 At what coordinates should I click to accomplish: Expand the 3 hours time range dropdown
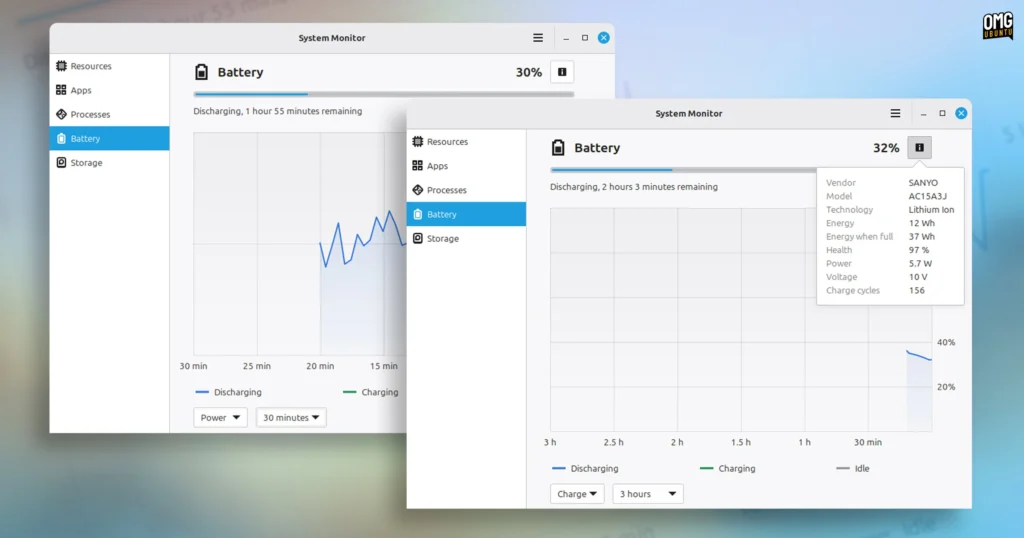647,494
